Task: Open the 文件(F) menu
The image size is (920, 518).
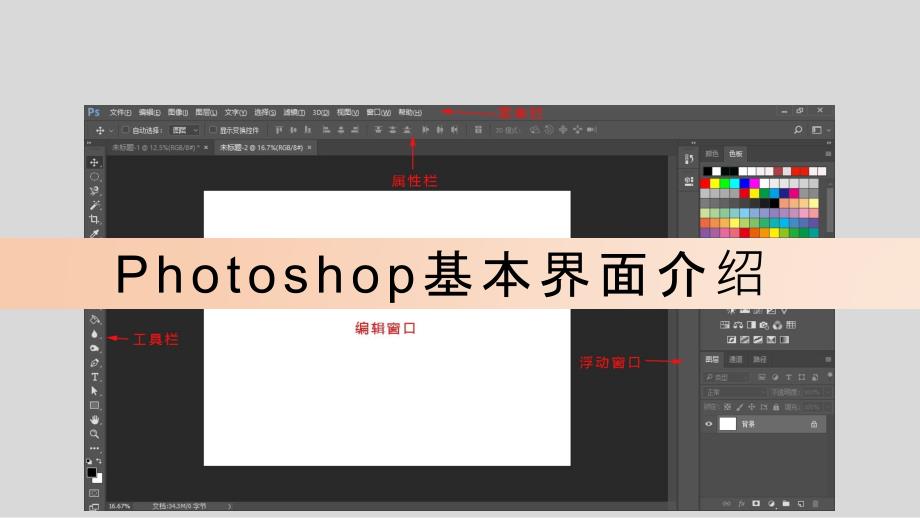Action: (120, 112)
